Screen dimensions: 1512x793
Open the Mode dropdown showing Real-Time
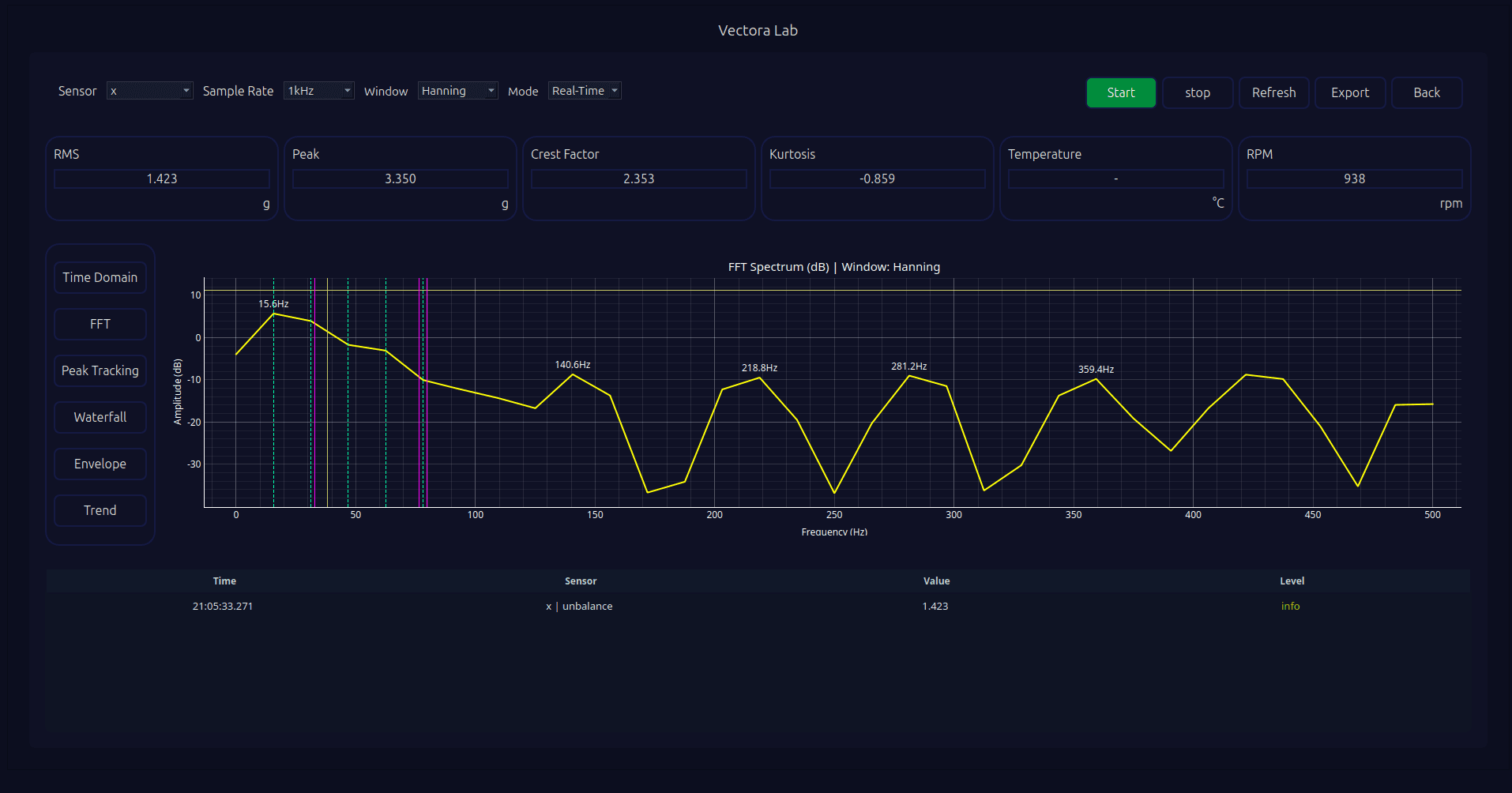coord(585,91)
